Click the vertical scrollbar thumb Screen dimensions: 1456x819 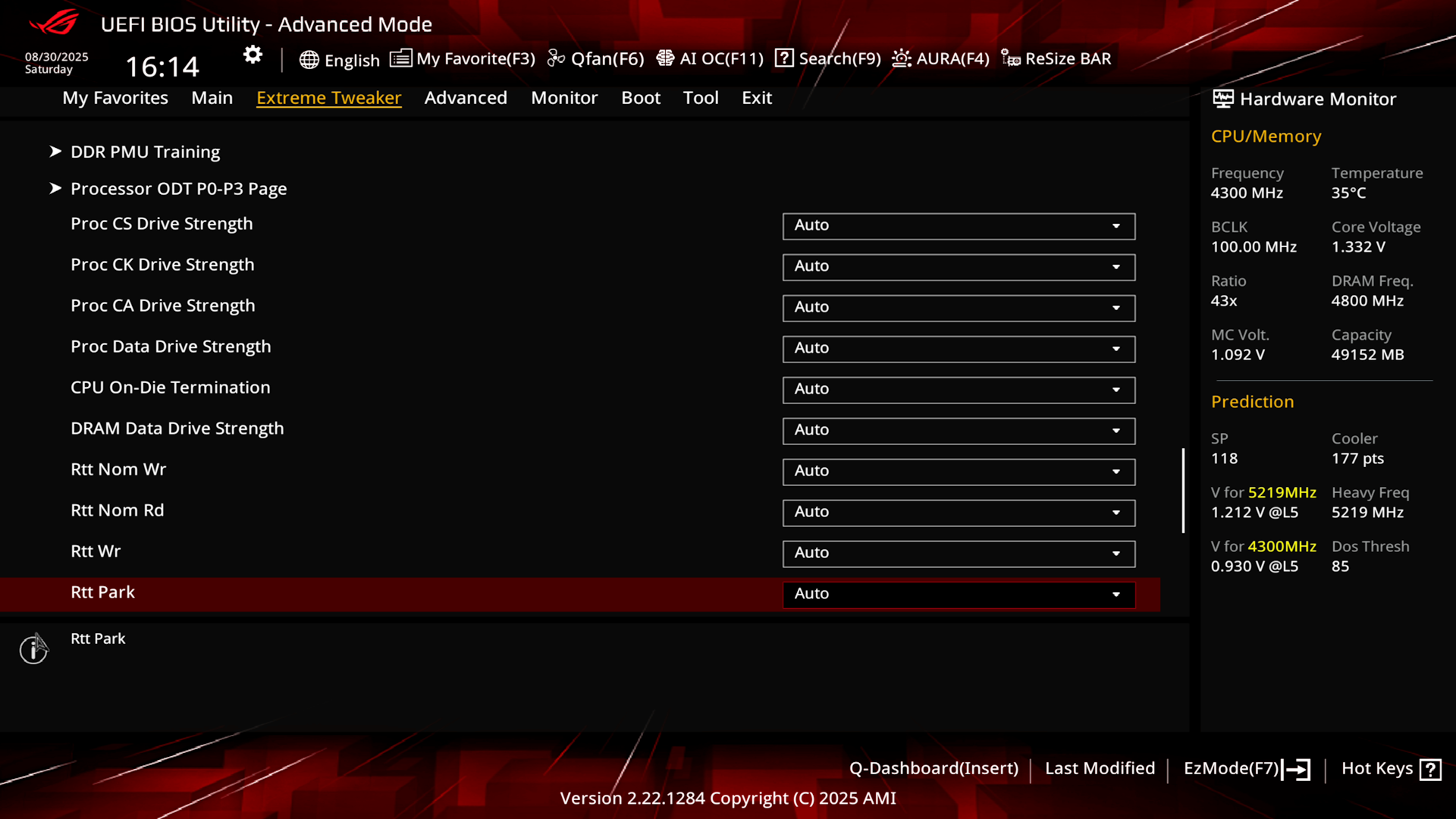(x=1183, y=491)
